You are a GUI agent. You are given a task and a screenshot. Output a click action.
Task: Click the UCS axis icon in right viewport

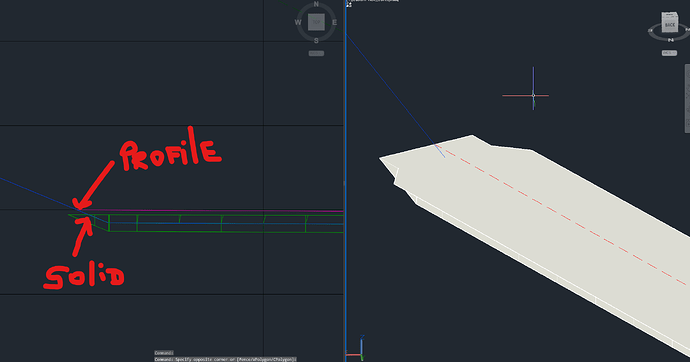tap(355, 348)
